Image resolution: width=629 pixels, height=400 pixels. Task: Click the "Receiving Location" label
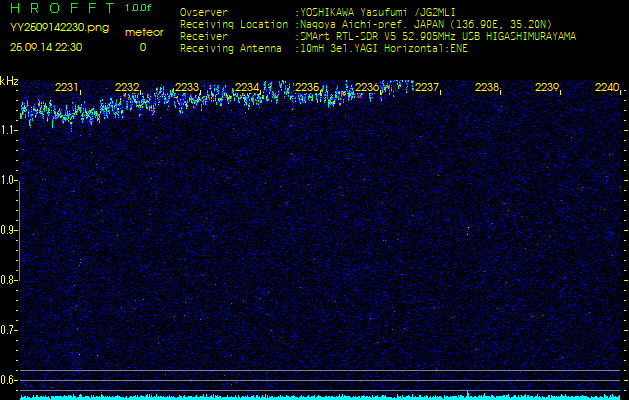pyautogui.click(x=234, y=24)
